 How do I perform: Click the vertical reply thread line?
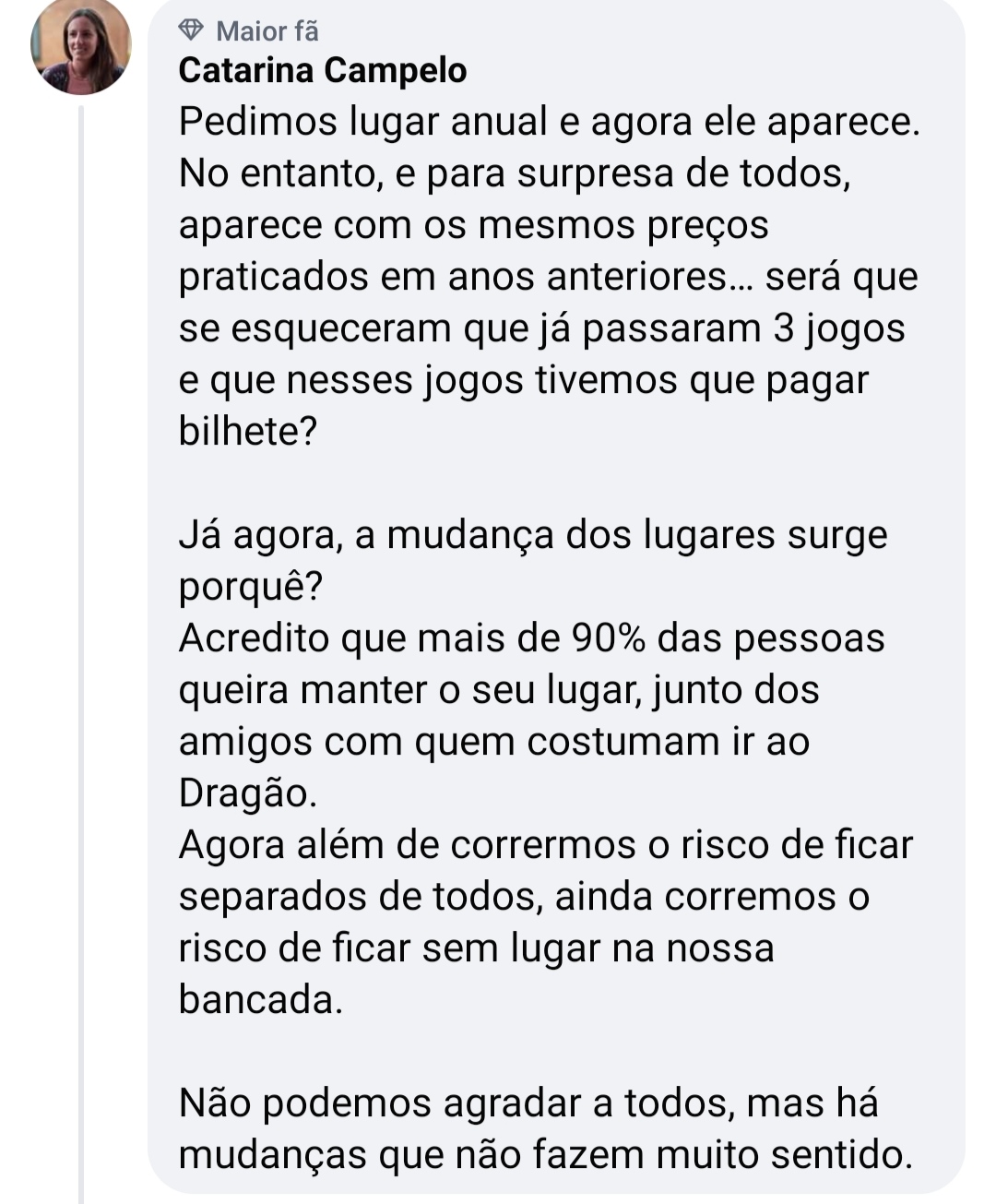[x=81, y=646]
